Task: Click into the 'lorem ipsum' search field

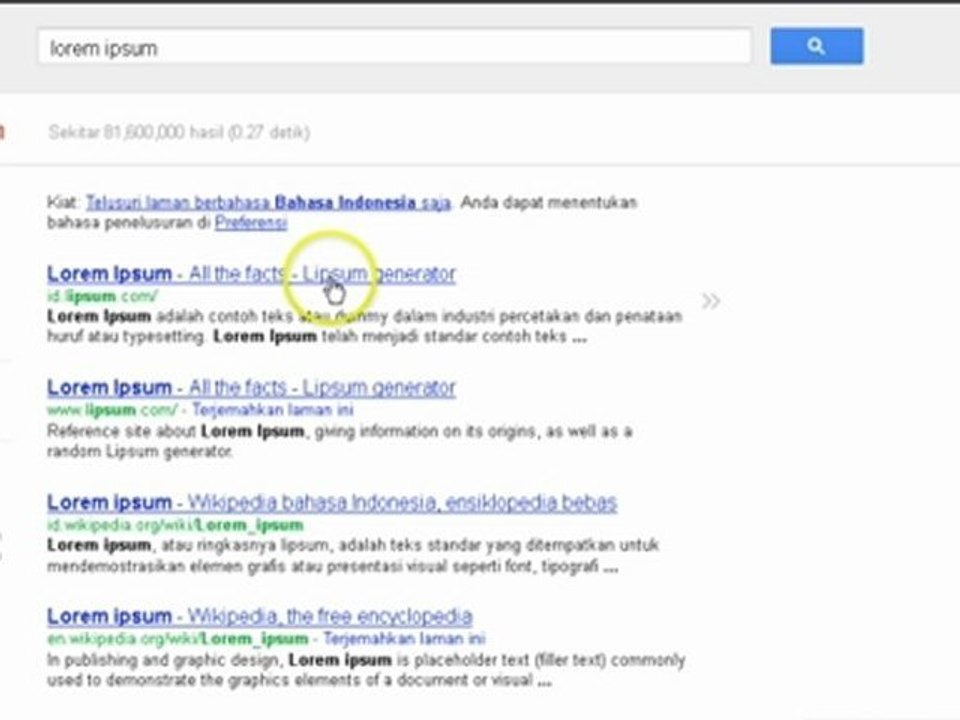Action: 394,47
